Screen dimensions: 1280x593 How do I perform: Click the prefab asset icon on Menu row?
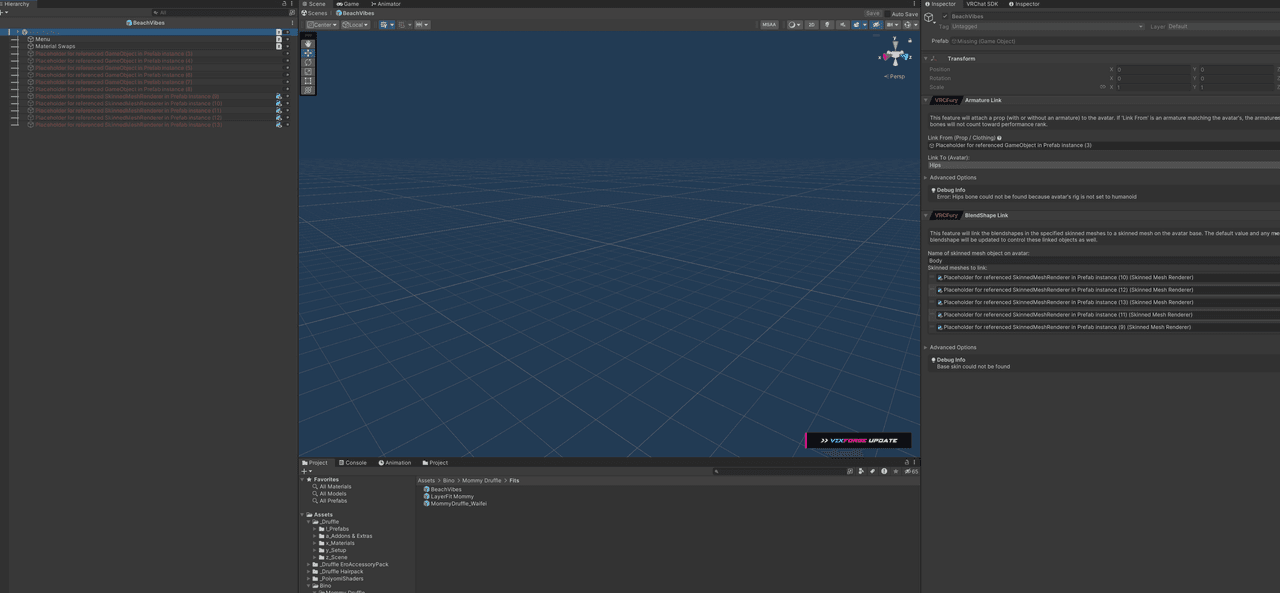click(279, 39)
